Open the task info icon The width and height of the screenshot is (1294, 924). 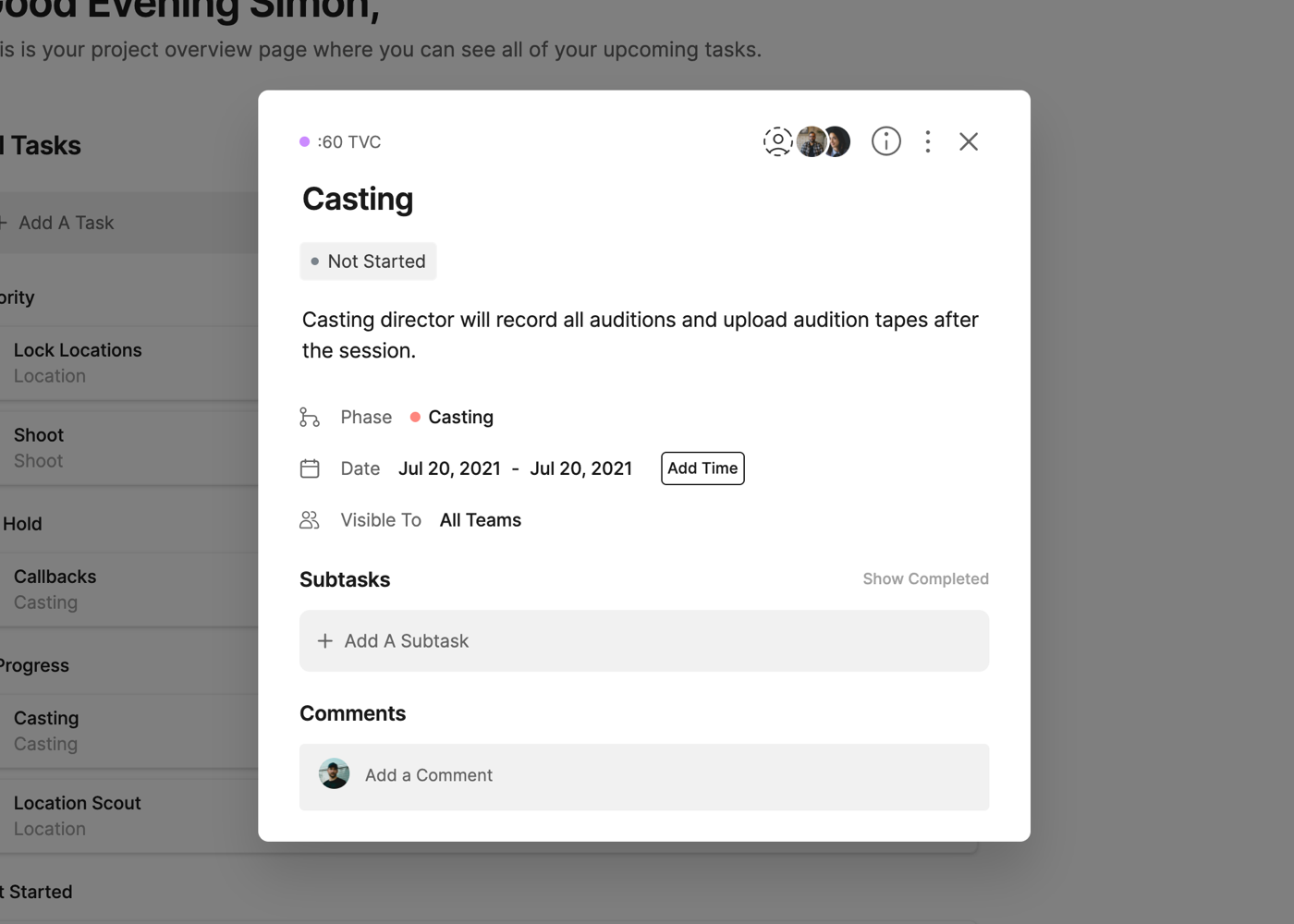coord(885,141)
